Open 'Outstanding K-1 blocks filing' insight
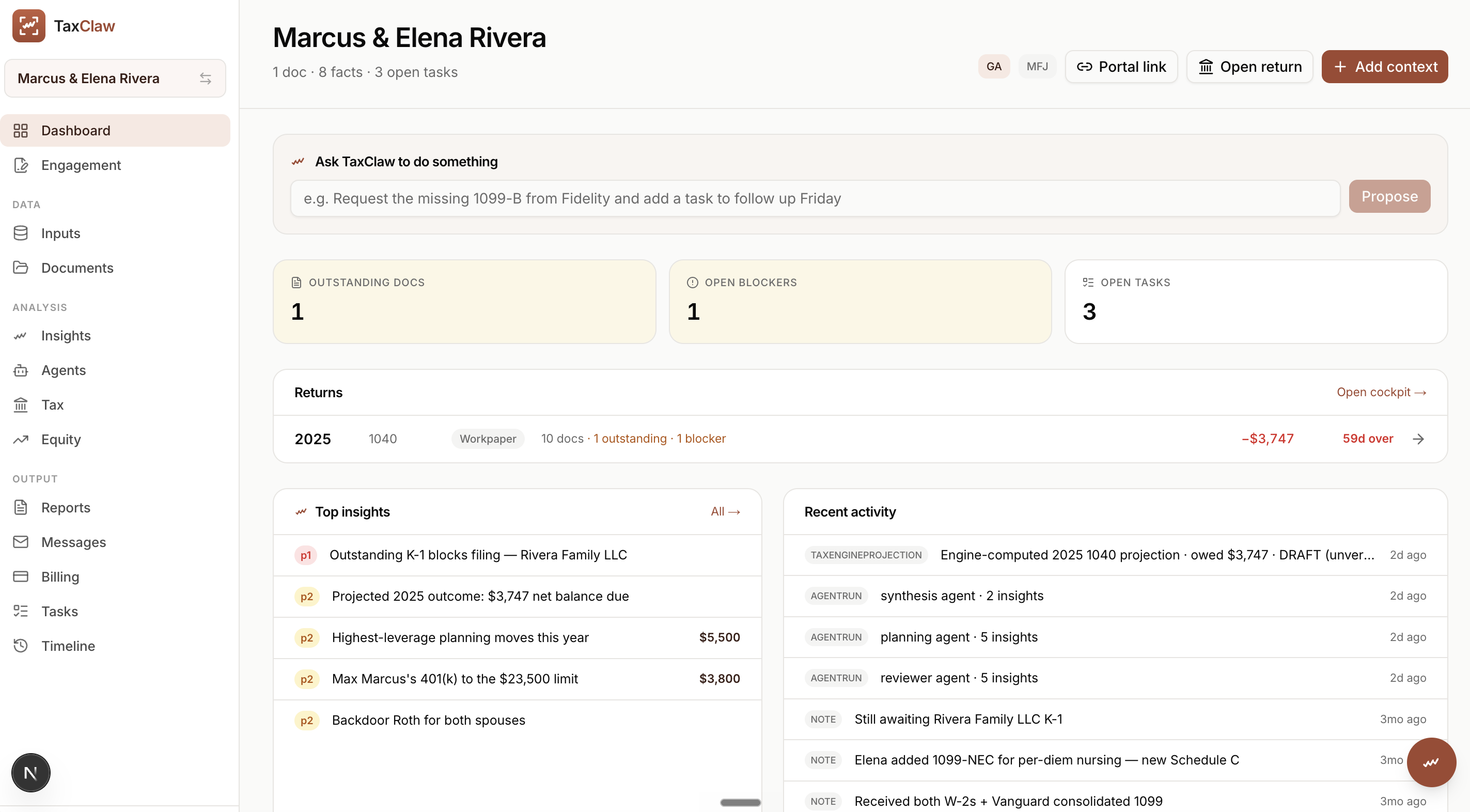 pos(517,555)
